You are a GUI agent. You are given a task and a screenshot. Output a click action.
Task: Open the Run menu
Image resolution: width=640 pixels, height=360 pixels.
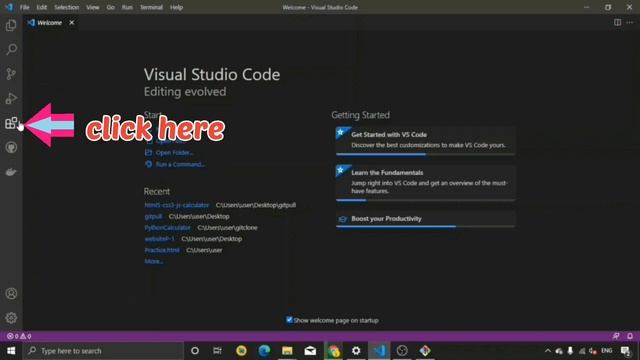[x=127, y=7]
